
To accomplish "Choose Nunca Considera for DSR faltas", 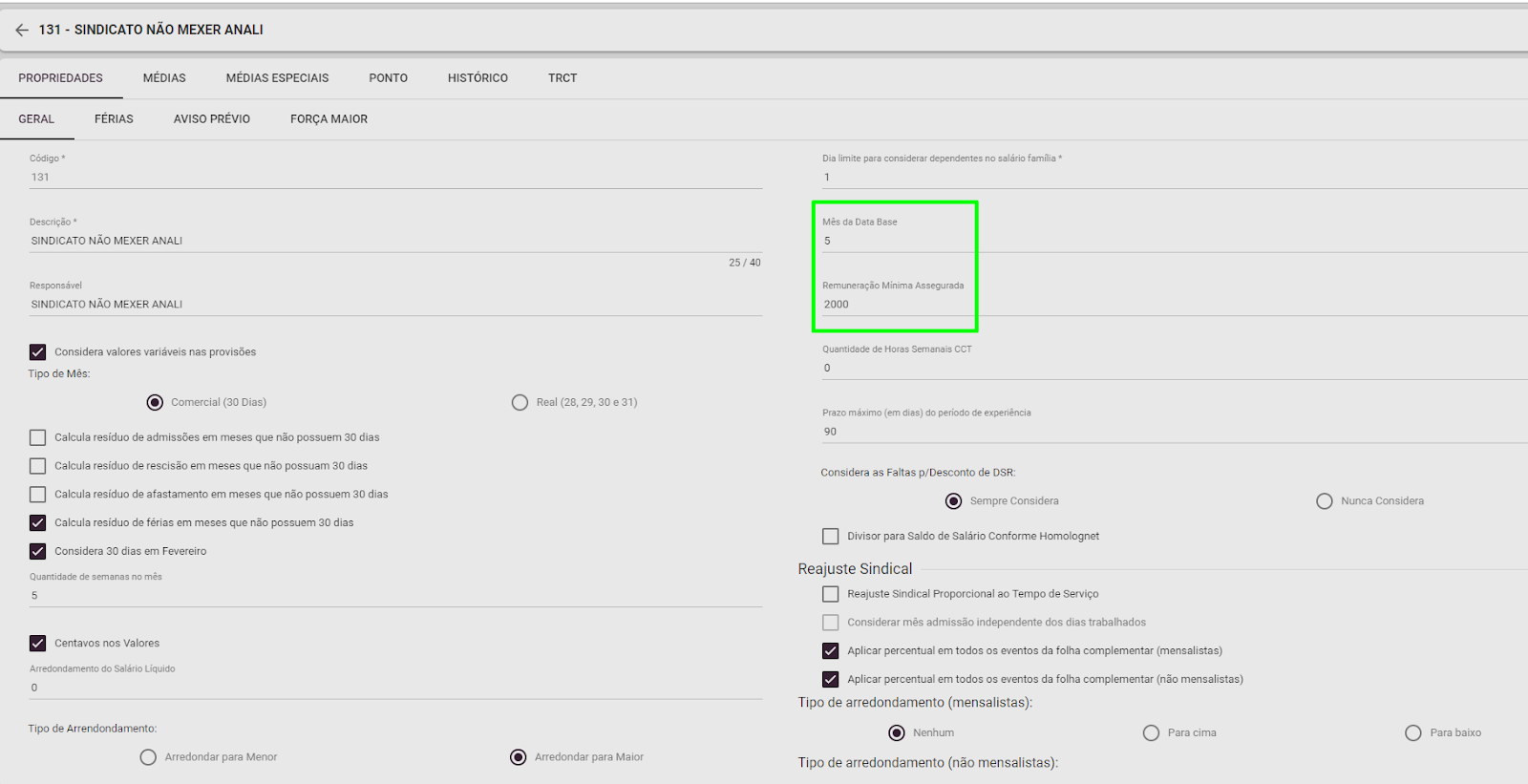I will (x=1324, y=501).
